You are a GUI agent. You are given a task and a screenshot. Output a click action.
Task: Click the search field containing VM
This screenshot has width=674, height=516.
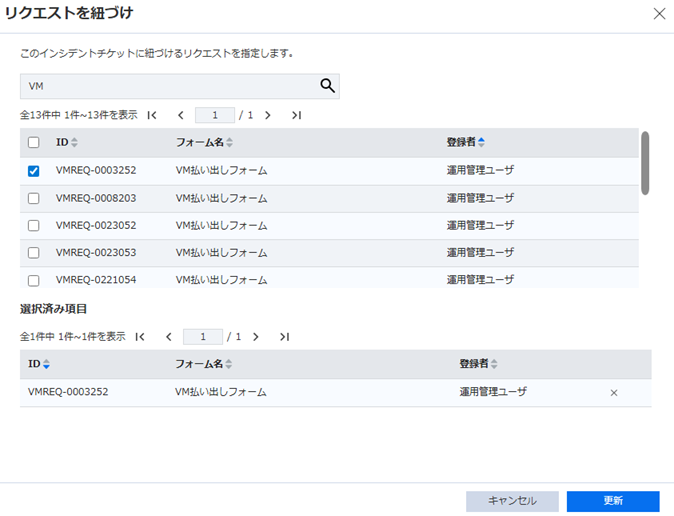tap(168, 86)
